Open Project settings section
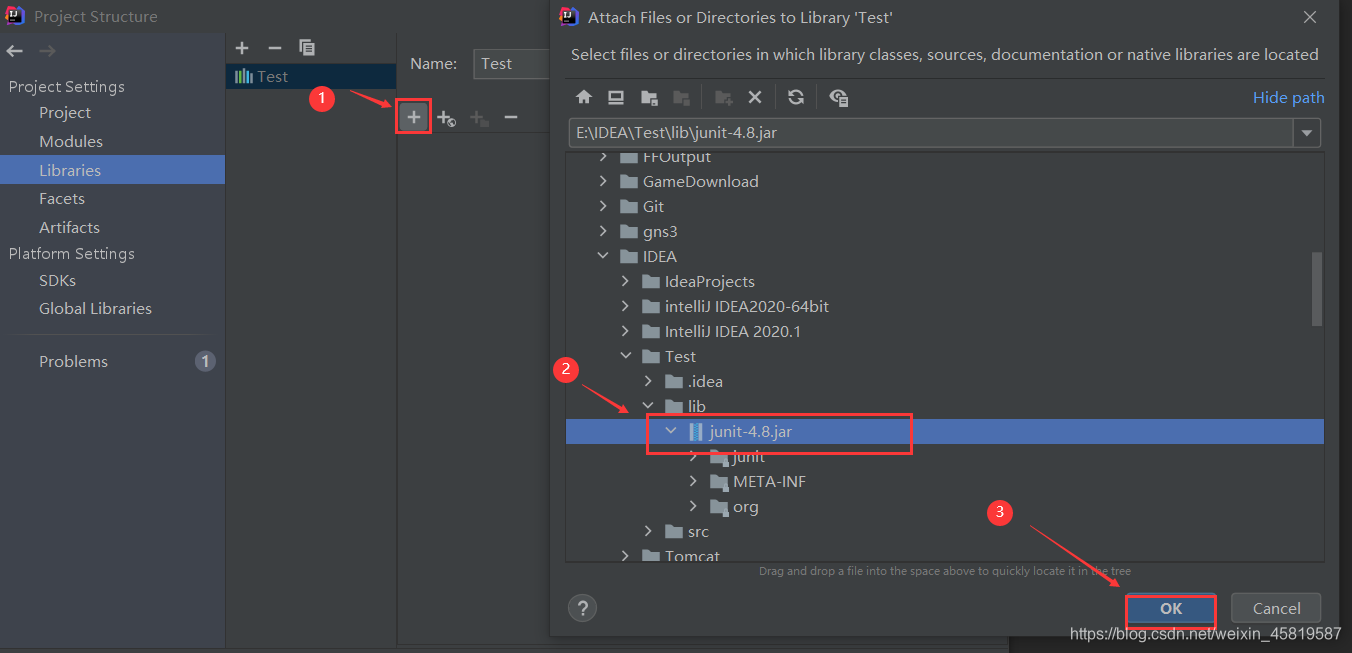The height and width of the screenshot is (653, 1352). 65,113
